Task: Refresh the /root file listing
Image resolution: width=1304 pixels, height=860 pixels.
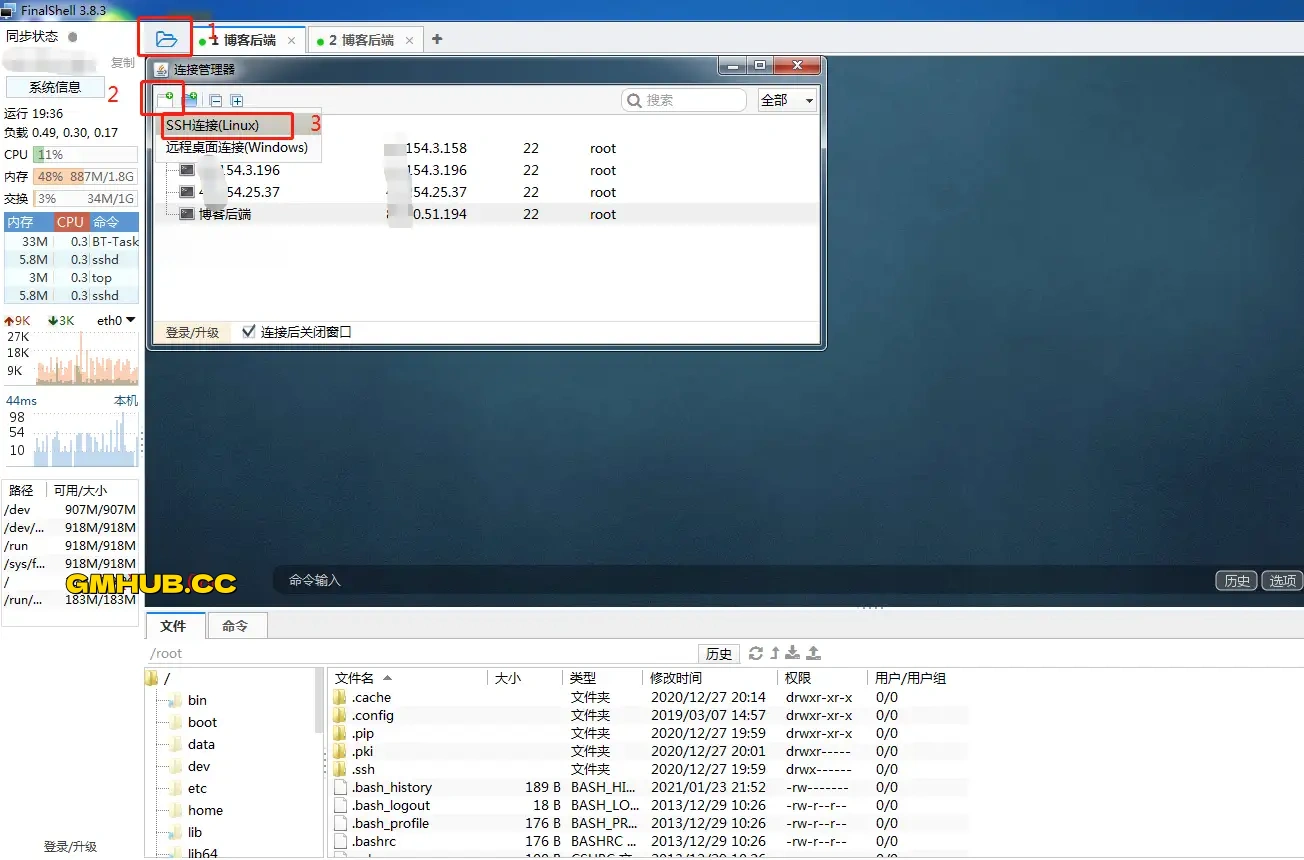Action: 756,653
